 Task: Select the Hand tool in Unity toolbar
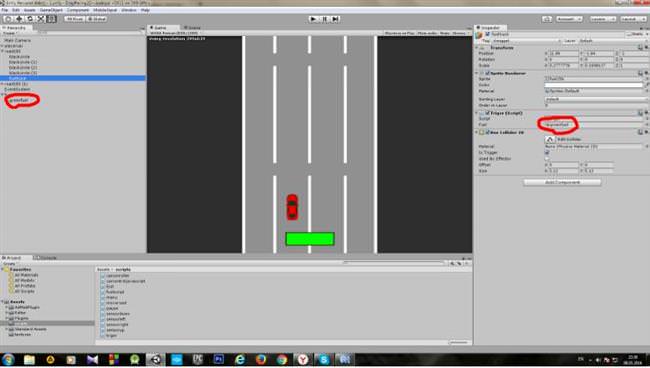click(8, 19)
